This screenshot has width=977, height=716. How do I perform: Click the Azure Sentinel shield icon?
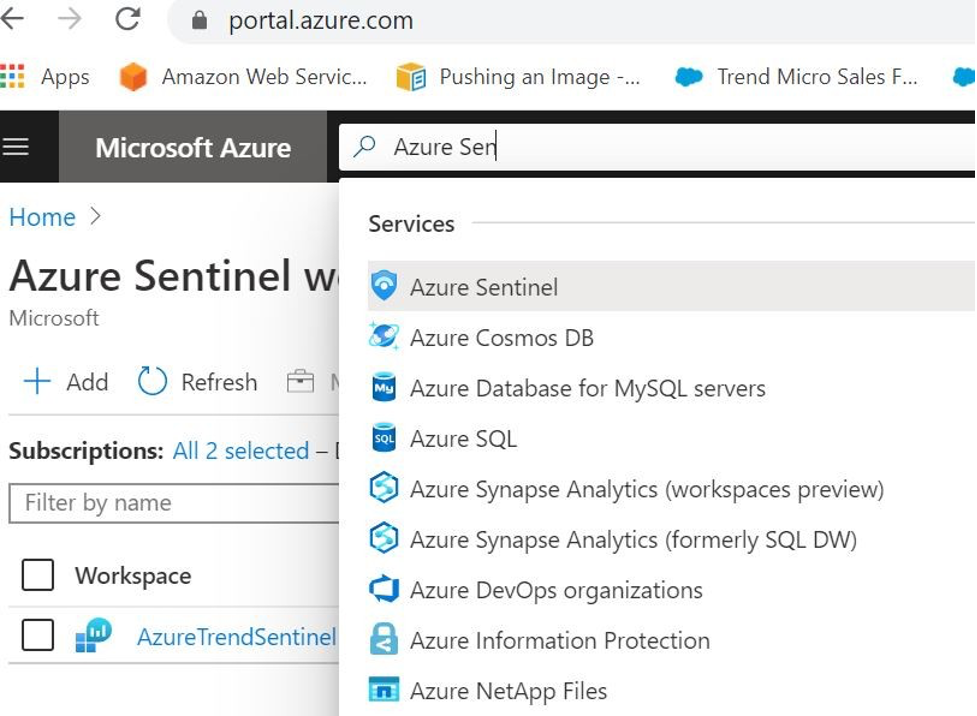point(384,286)
